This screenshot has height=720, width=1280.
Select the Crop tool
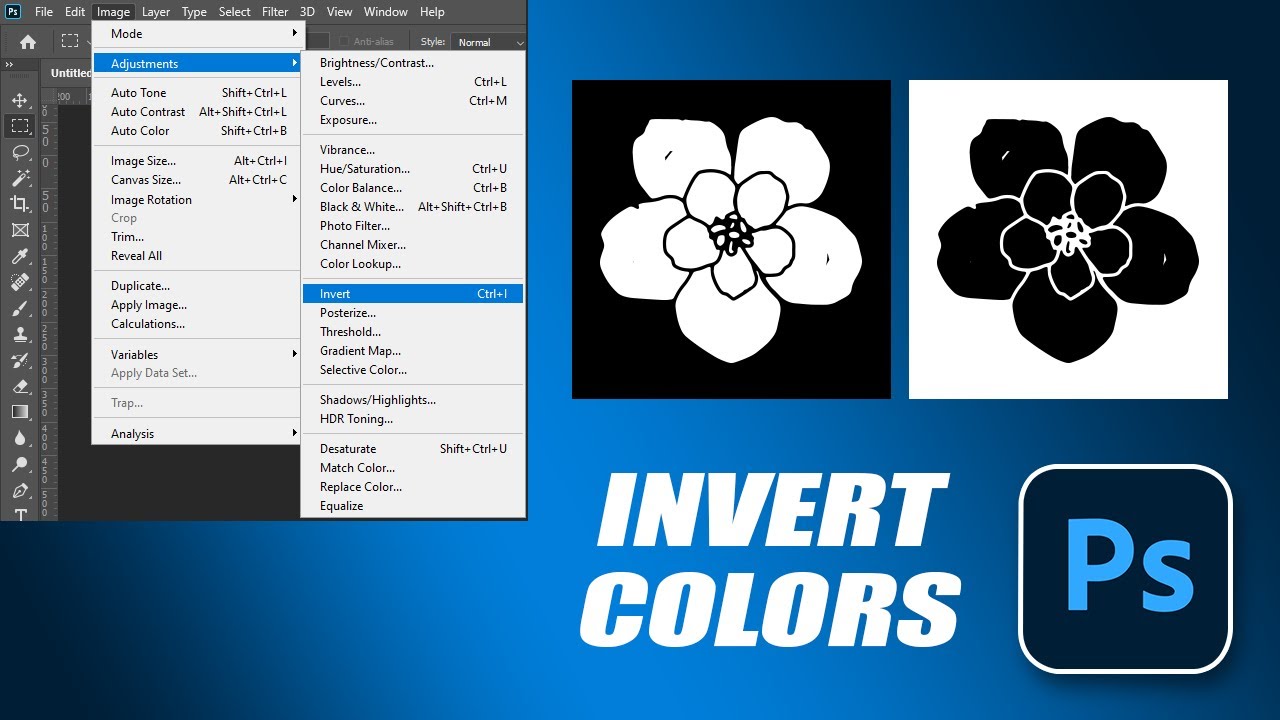point(19,204)
